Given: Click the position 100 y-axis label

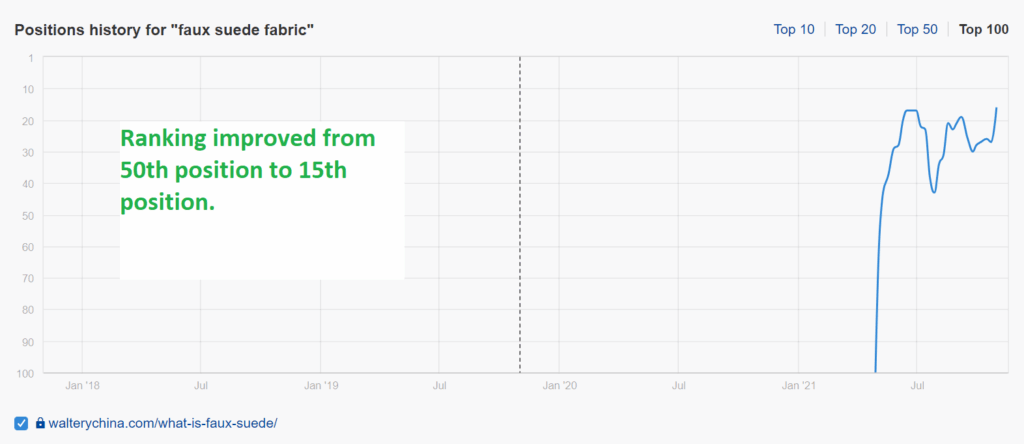Looking at the screenshot, I should click(x=25, y=373).
